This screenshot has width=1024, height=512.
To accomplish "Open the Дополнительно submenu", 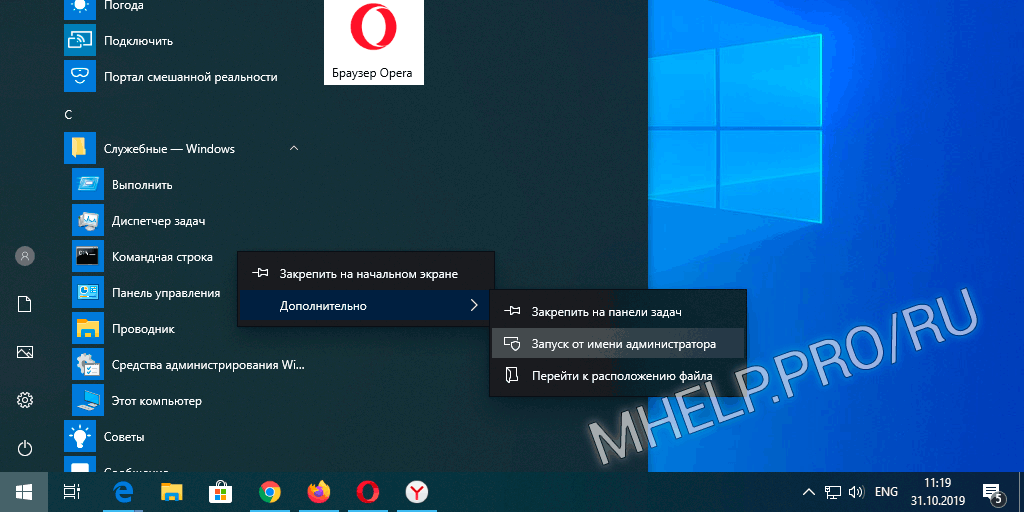I will [x=366, y=306].
